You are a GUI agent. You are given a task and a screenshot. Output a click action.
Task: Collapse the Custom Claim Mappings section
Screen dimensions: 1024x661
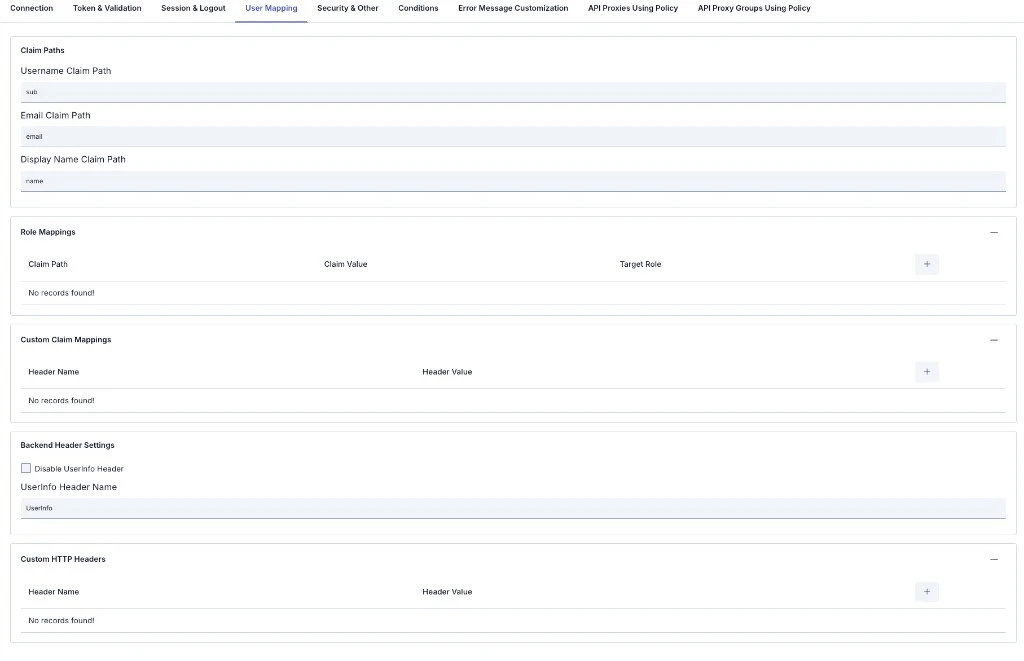point(994,339)
